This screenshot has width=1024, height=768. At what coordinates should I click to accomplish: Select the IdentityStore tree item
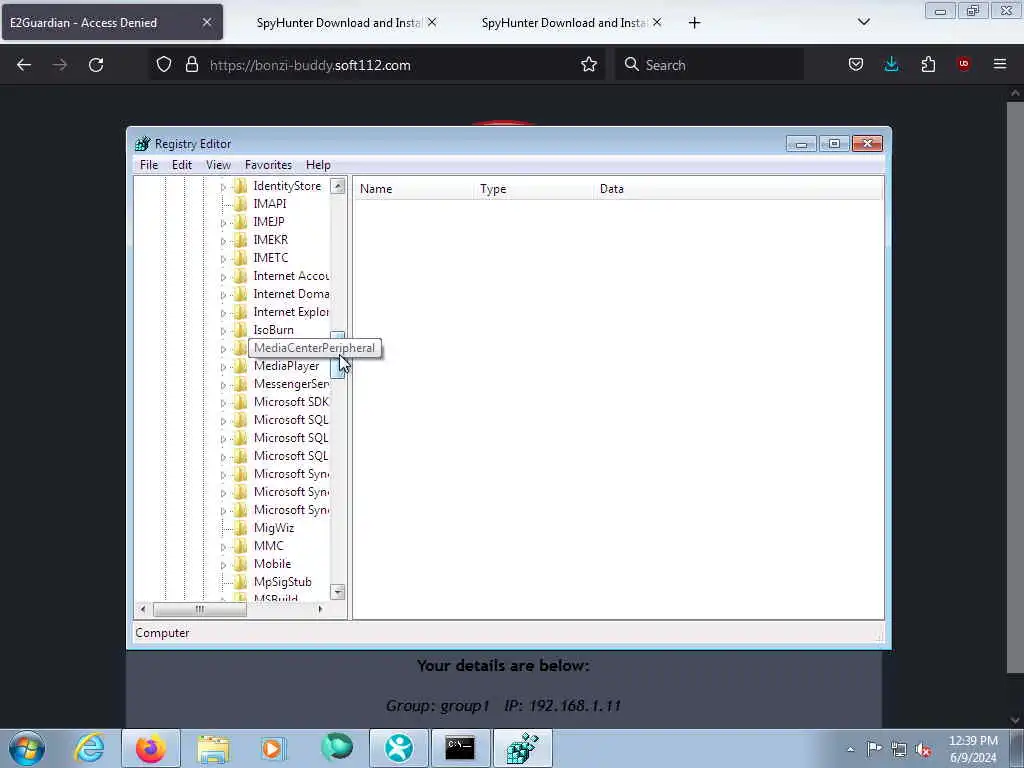point(287,185)
